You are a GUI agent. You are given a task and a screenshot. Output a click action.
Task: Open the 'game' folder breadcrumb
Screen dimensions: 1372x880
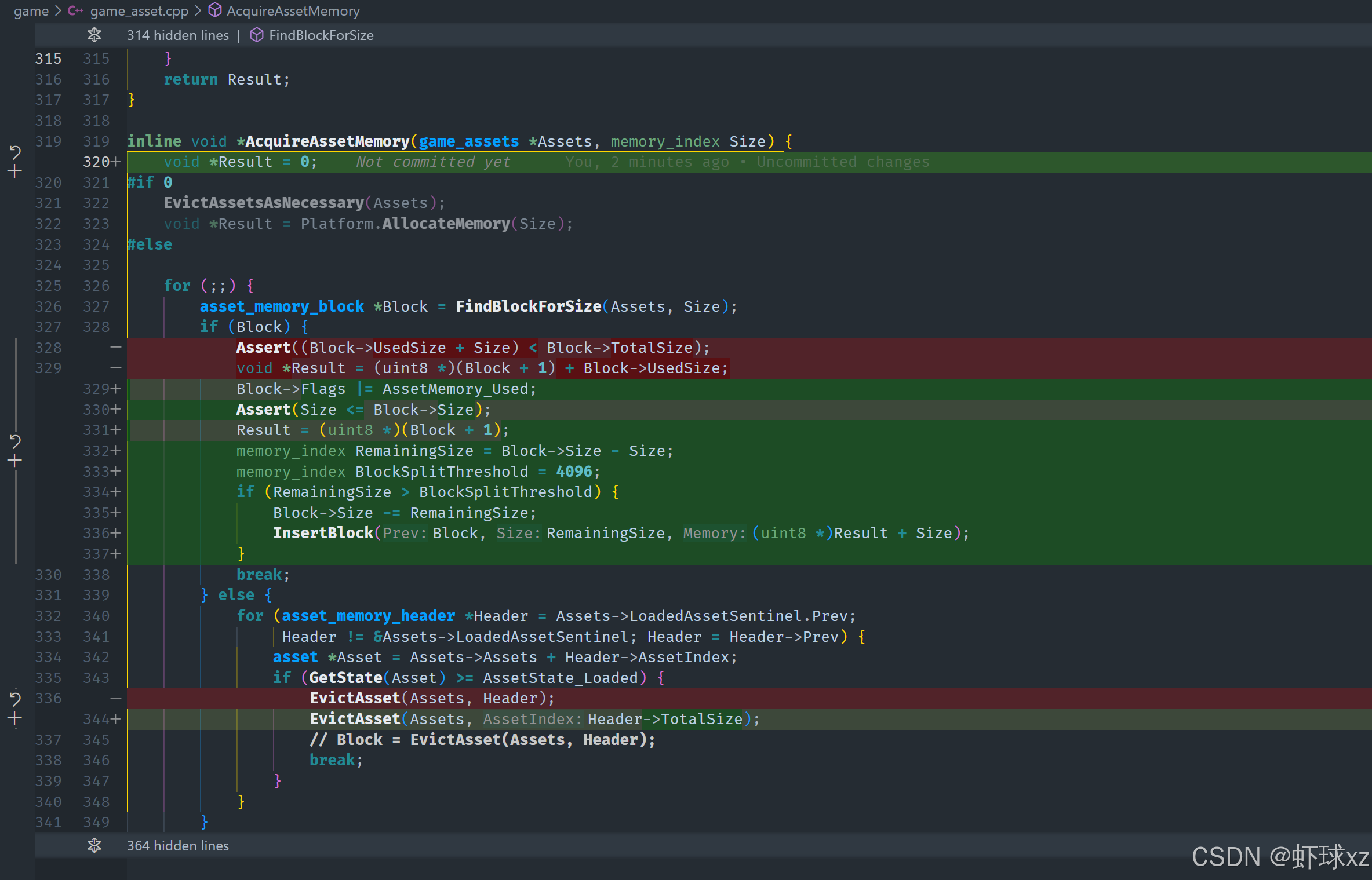point(31,11)
